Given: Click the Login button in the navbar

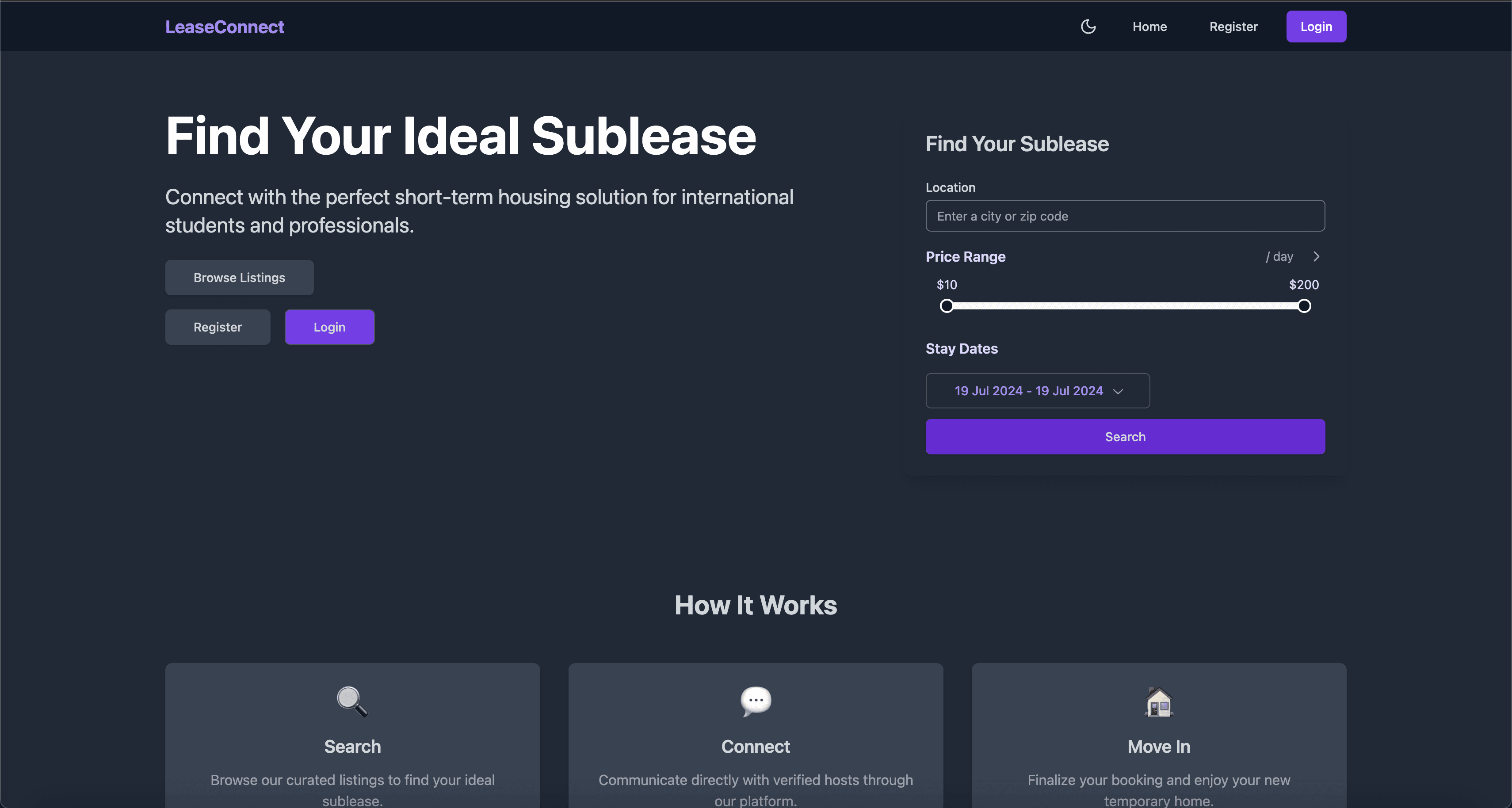Looking at the screenshot, I should (x=1316, y=27).
